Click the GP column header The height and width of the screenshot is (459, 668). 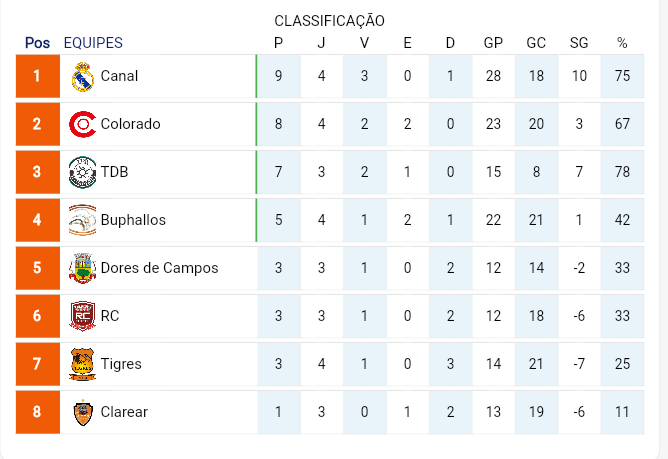coord(493,43)
